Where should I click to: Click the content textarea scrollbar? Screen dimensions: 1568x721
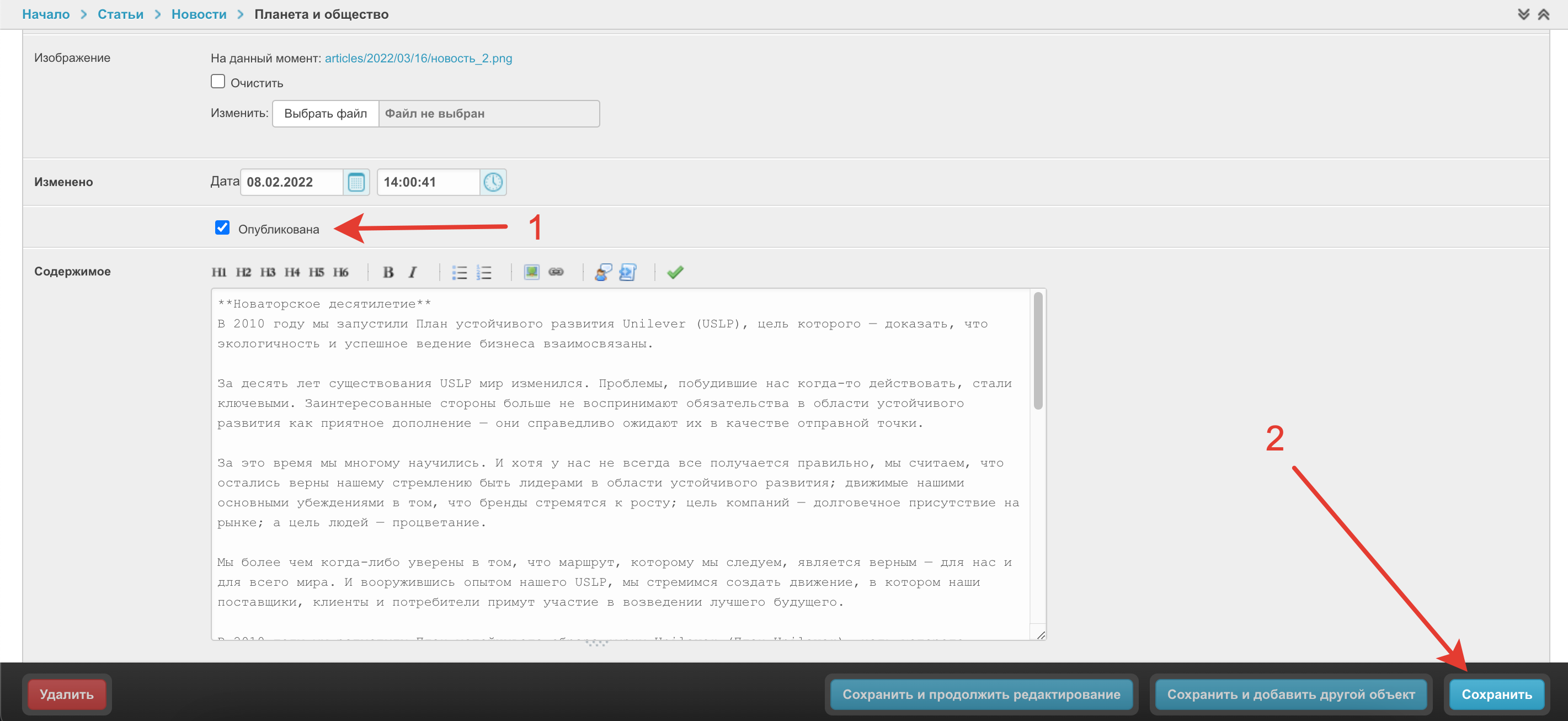click(x=1038, y=351)
